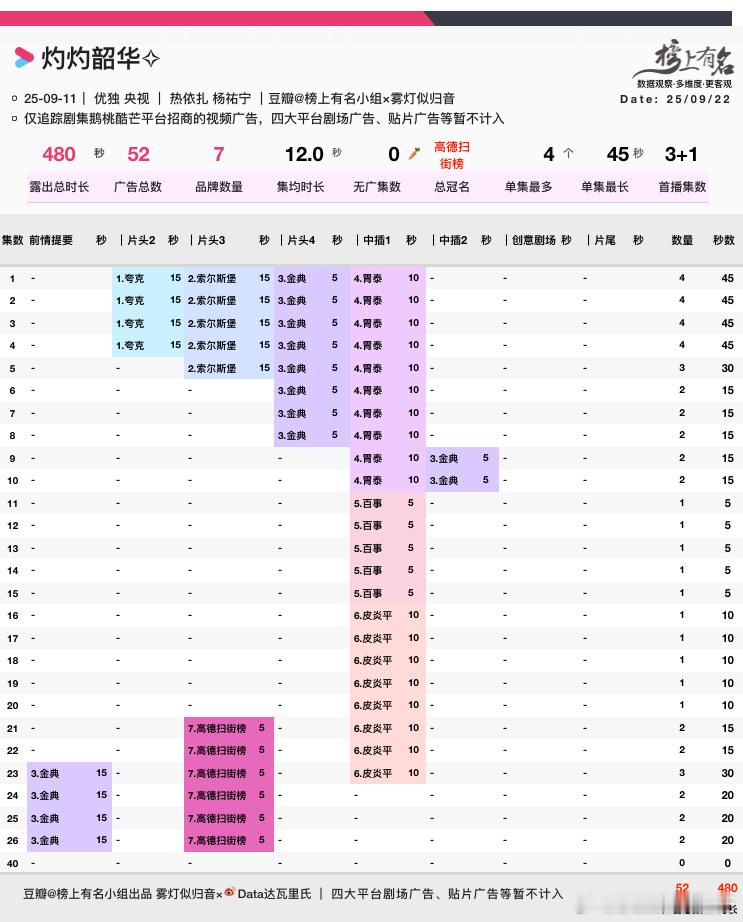Viewport: 743px width, 922px height.
Task: Click the 数量 column header
Action: 682,240
